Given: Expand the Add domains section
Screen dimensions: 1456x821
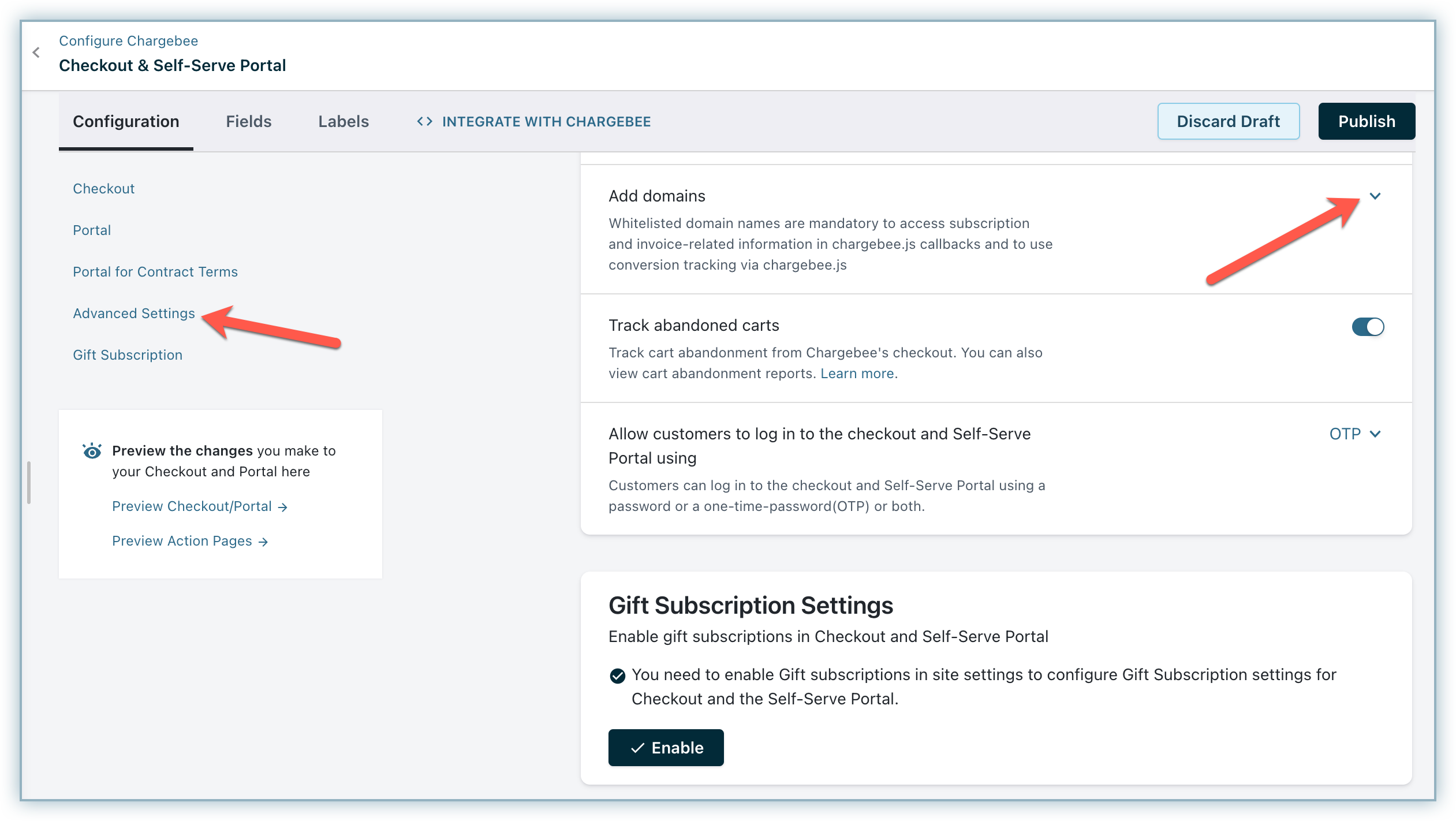Looking at the screenshot, I should [1375, 196].
